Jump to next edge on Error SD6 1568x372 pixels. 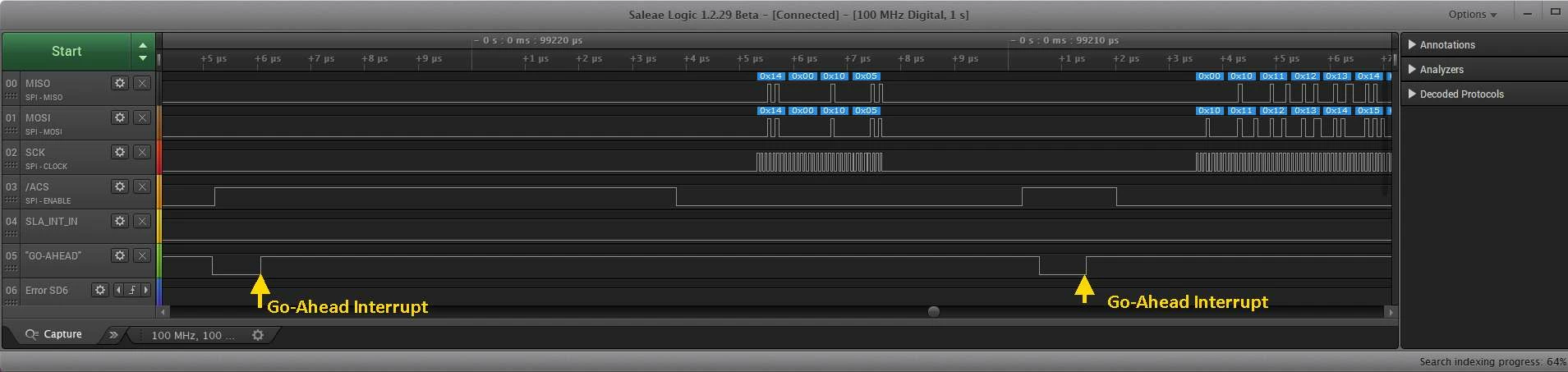(146, 290)
